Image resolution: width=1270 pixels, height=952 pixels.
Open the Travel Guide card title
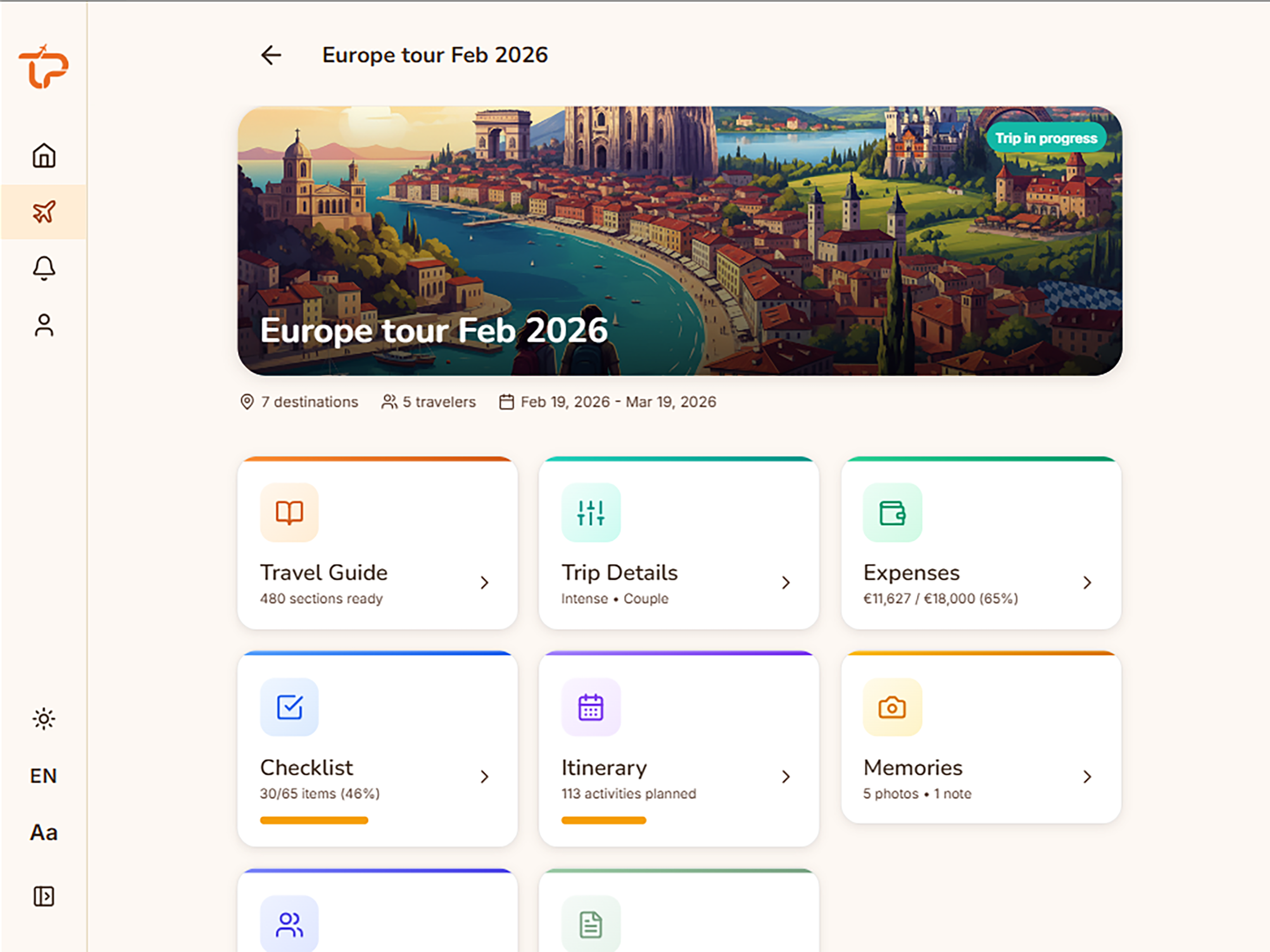(324, 573)
